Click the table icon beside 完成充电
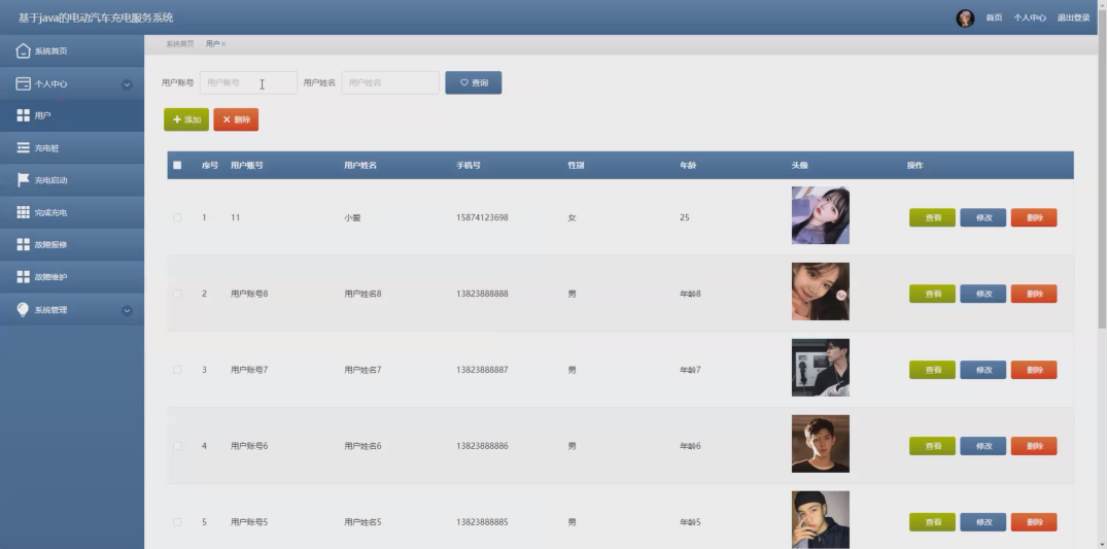1108x549 pixels. [23, 212]
